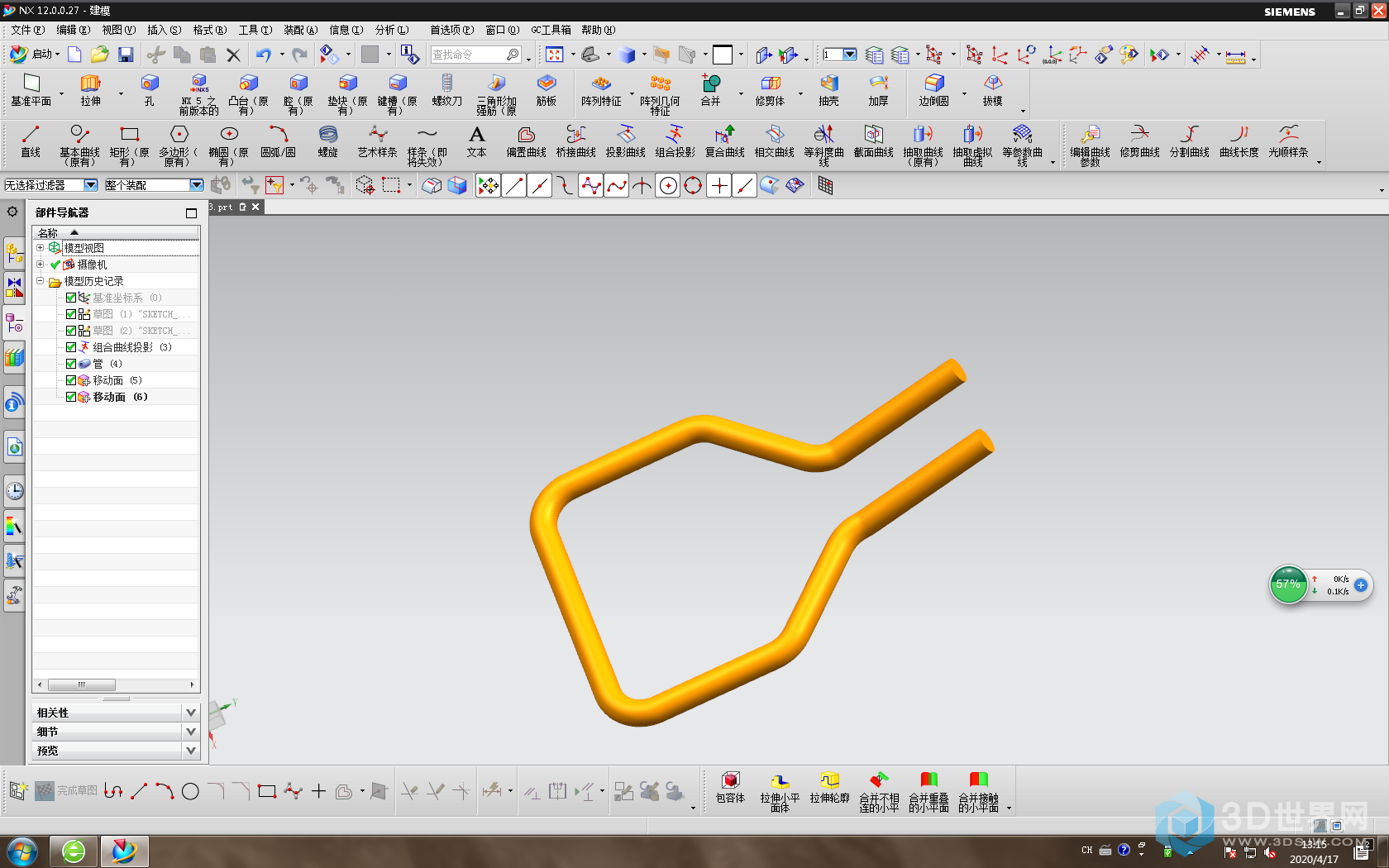The height and width of the screenshot is (868, 1389).
Task: Open the 投影曲线 project curve tool
Action: [626, 141]
